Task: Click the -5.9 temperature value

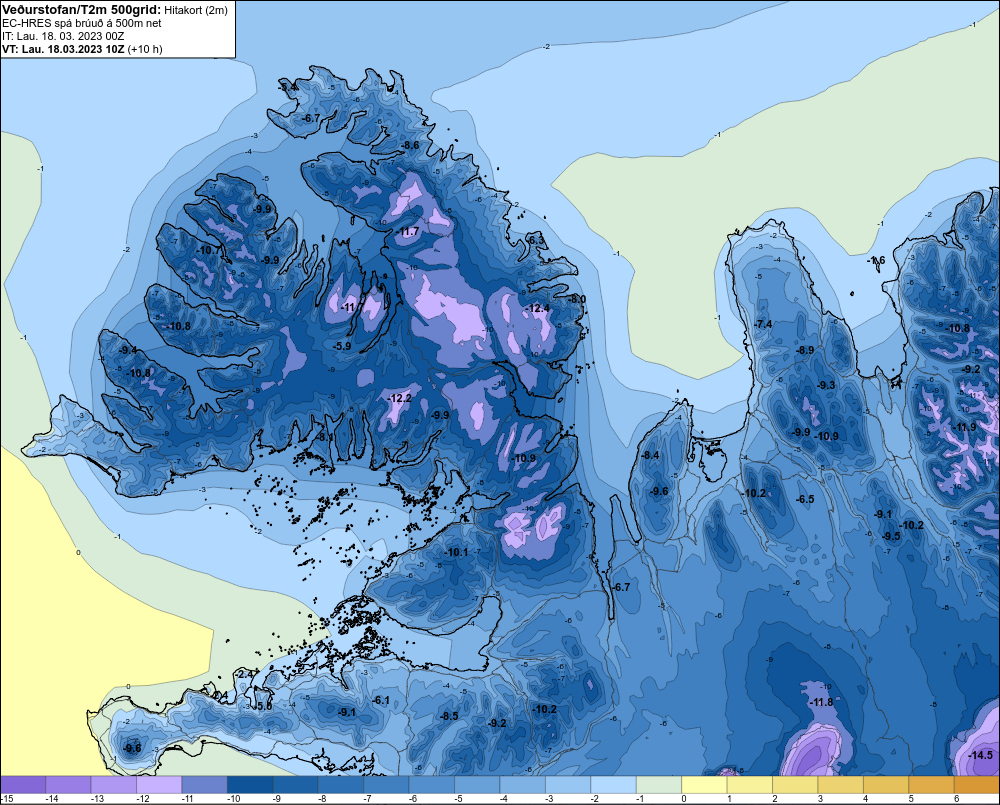Action: click(x=342, y=346)
